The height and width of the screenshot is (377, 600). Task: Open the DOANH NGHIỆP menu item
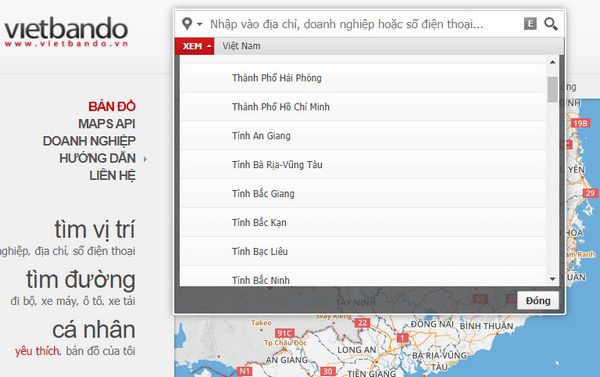(x=89, y=141)
